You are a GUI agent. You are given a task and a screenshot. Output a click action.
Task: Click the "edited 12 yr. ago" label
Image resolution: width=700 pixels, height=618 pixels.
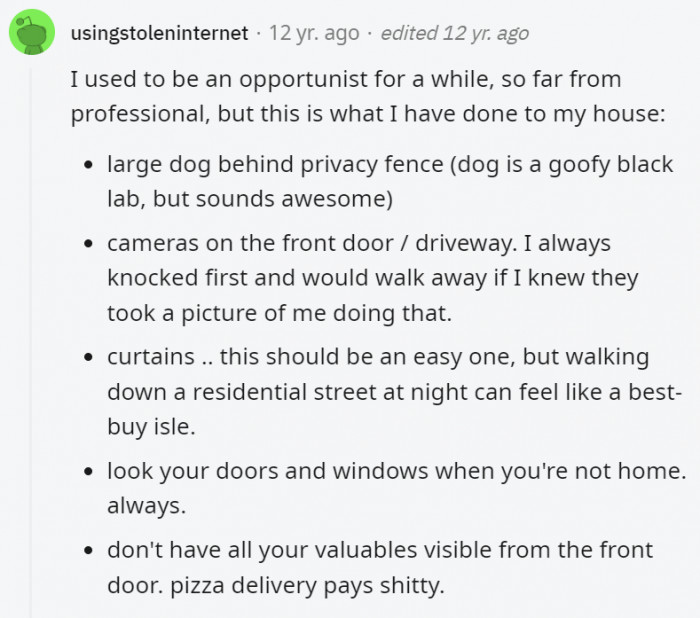[454, 33]
